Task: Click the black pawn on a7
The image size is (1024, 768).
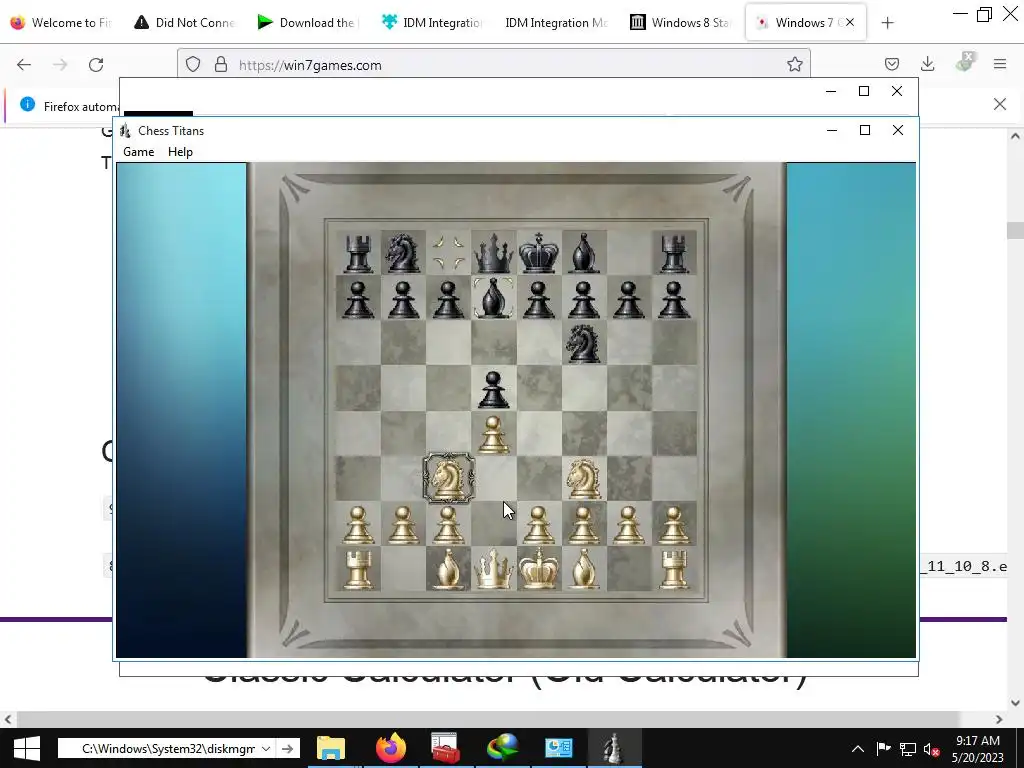Action: [x=358, y=298]
